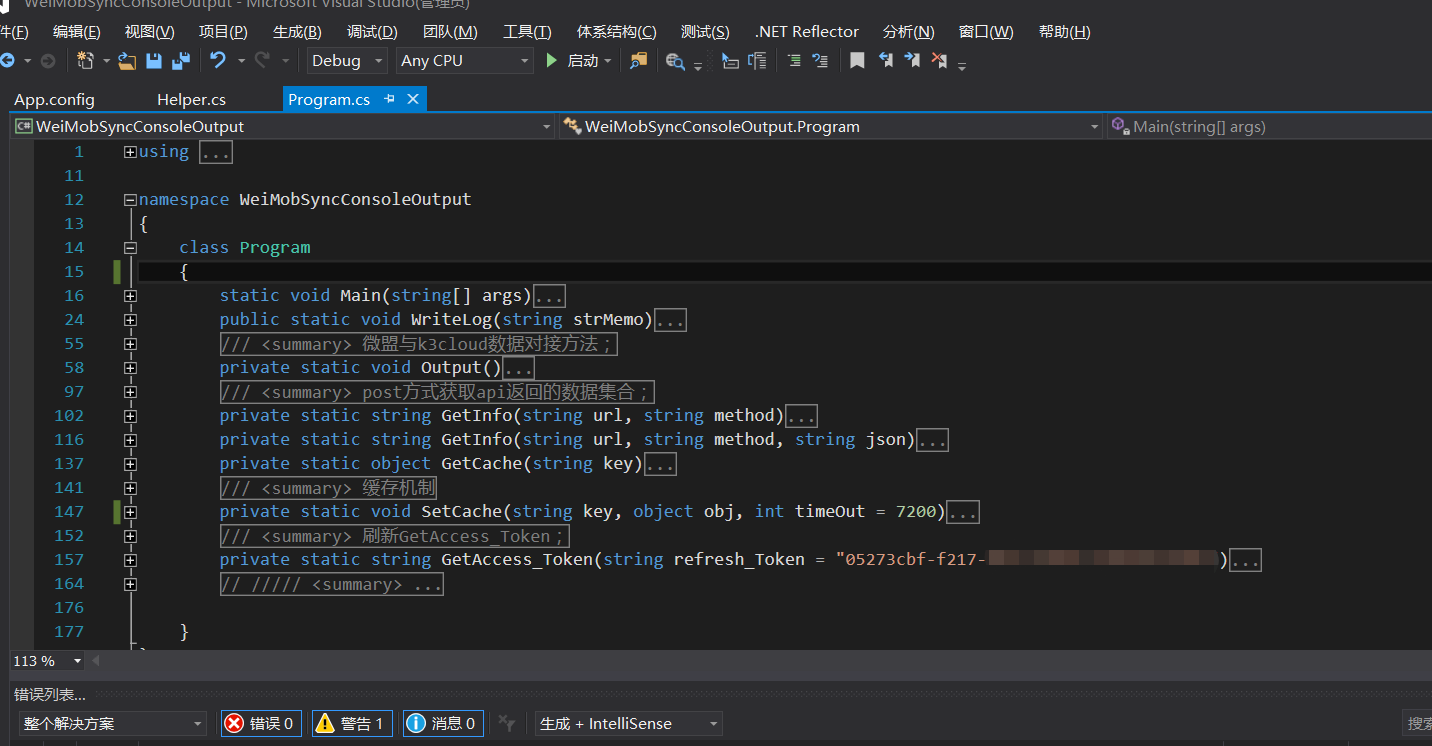Click the Save All icon
The height and width of the screenshot is (746, 1432).
coord(181,61)
